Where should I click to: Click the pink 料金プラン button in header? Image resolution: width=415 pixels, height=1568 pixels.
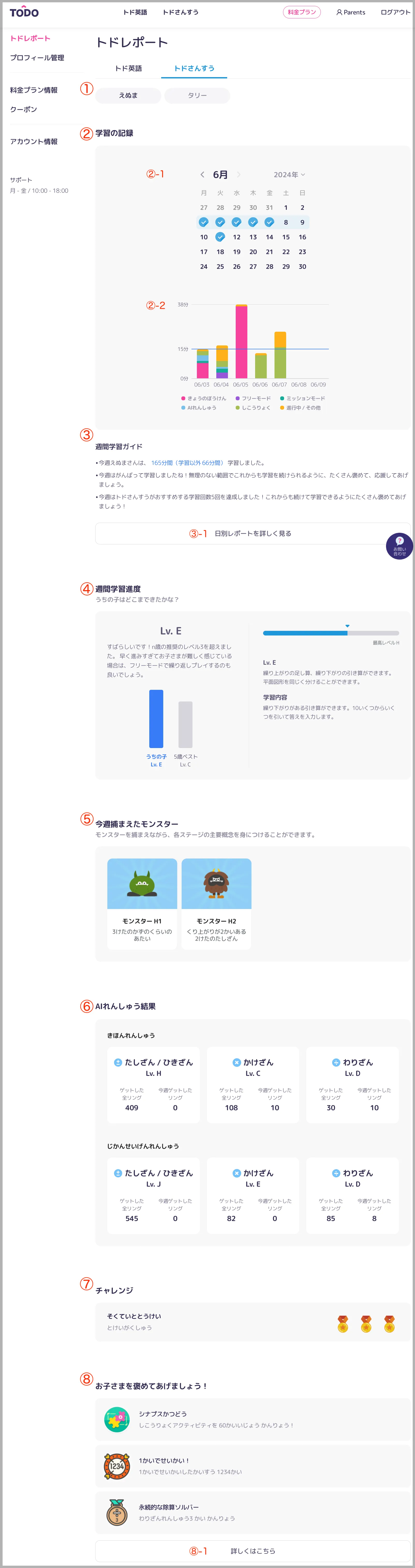pyautogui.click(x=302, y=12)
